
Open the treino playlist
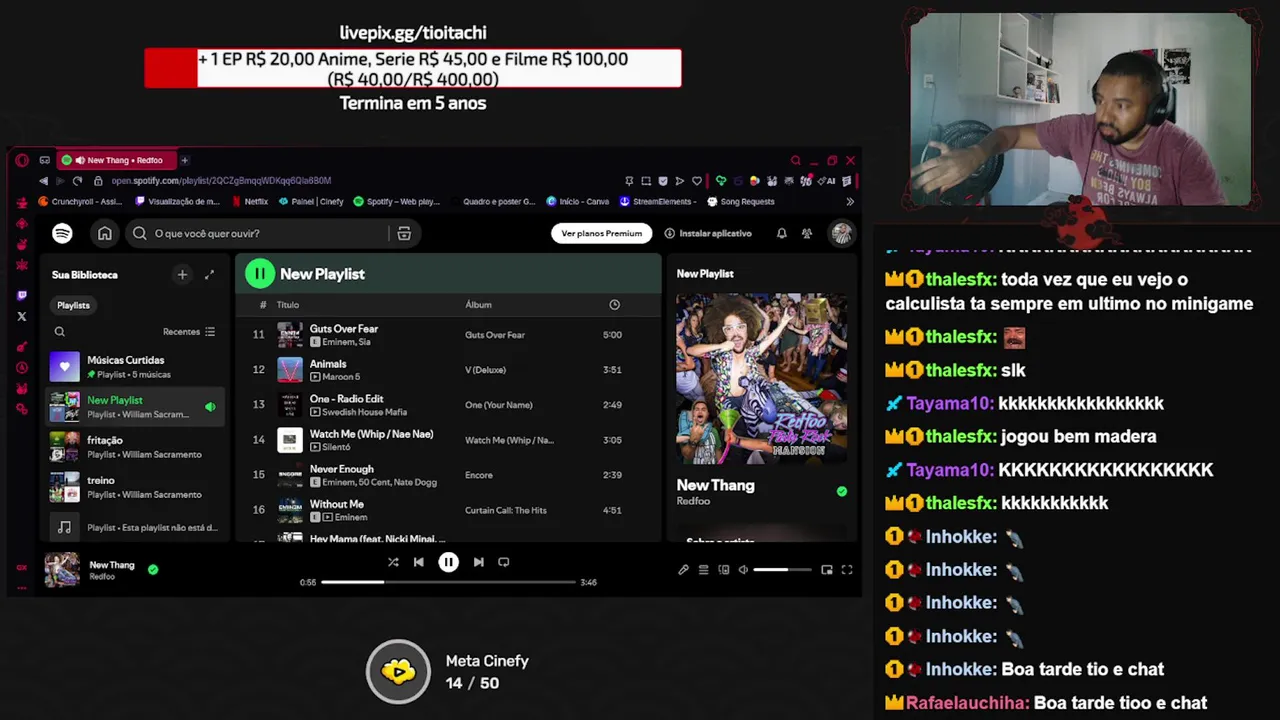coord(134,487)
